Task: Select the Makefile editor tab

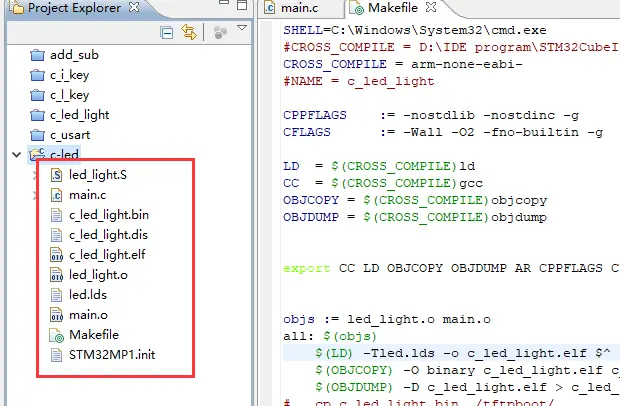Action: click(x=393, y=8)
